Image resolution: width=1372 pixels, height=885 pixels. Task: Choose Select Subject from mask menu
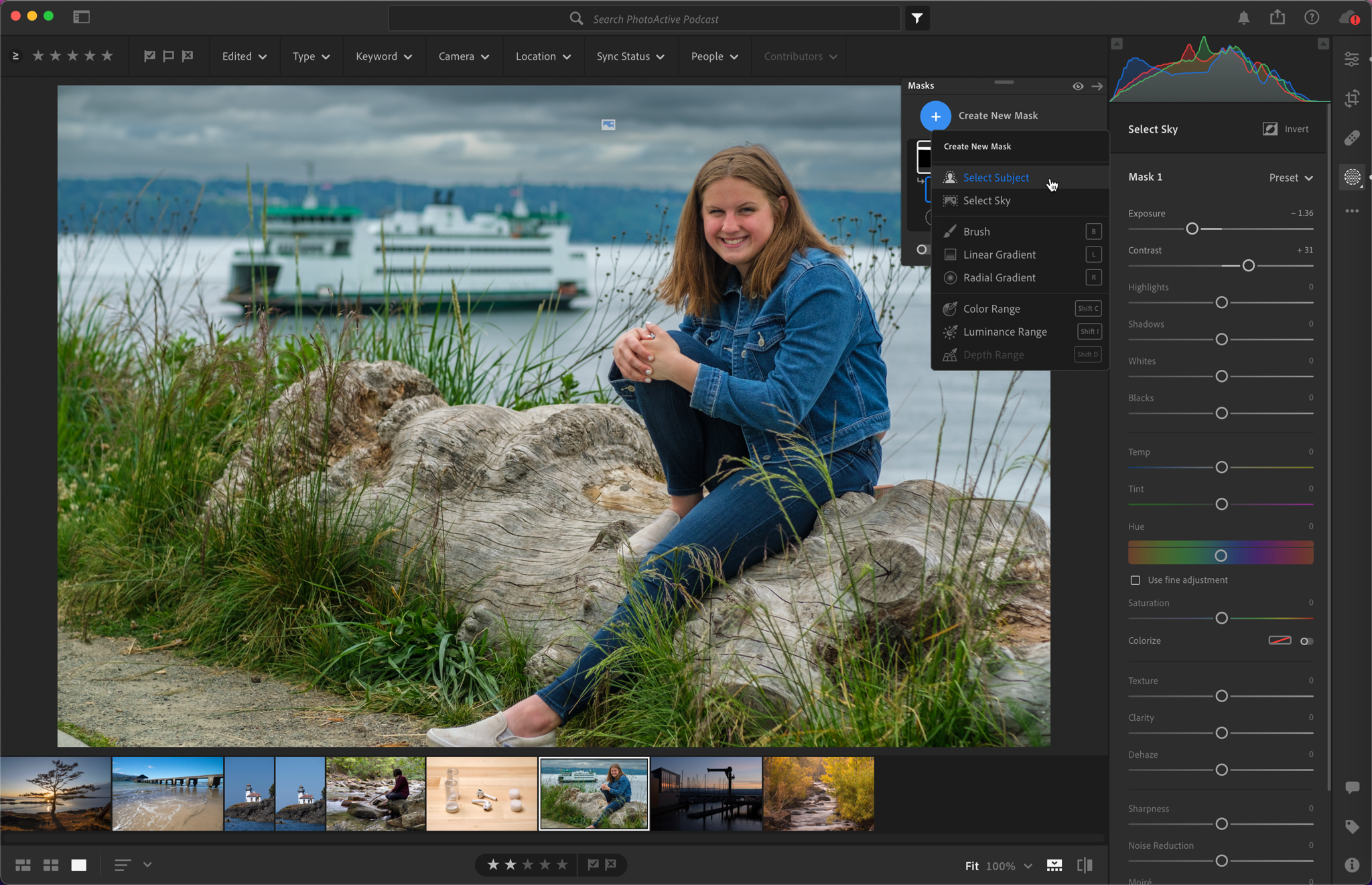[x=1020, y=178]
